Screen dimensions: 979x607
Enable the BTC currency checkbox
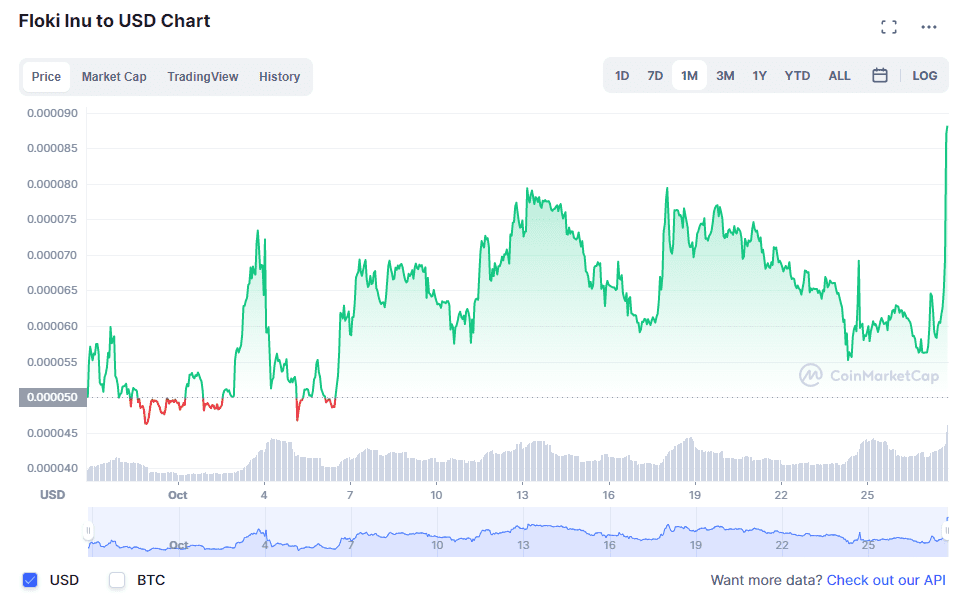click(x=116, y=580)
